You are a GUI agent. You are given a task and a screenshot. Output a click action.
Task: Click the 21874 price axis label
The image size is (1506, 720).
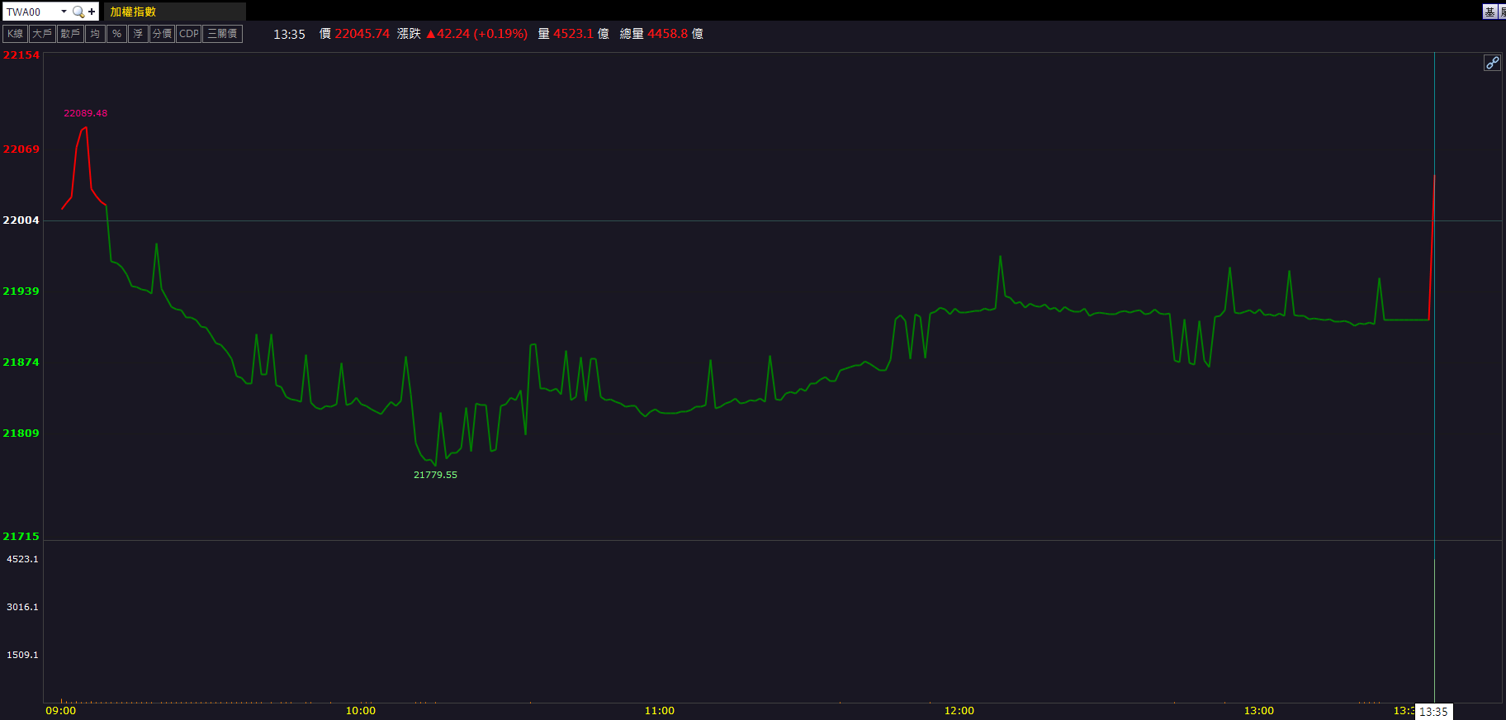[x=21, y=362]
